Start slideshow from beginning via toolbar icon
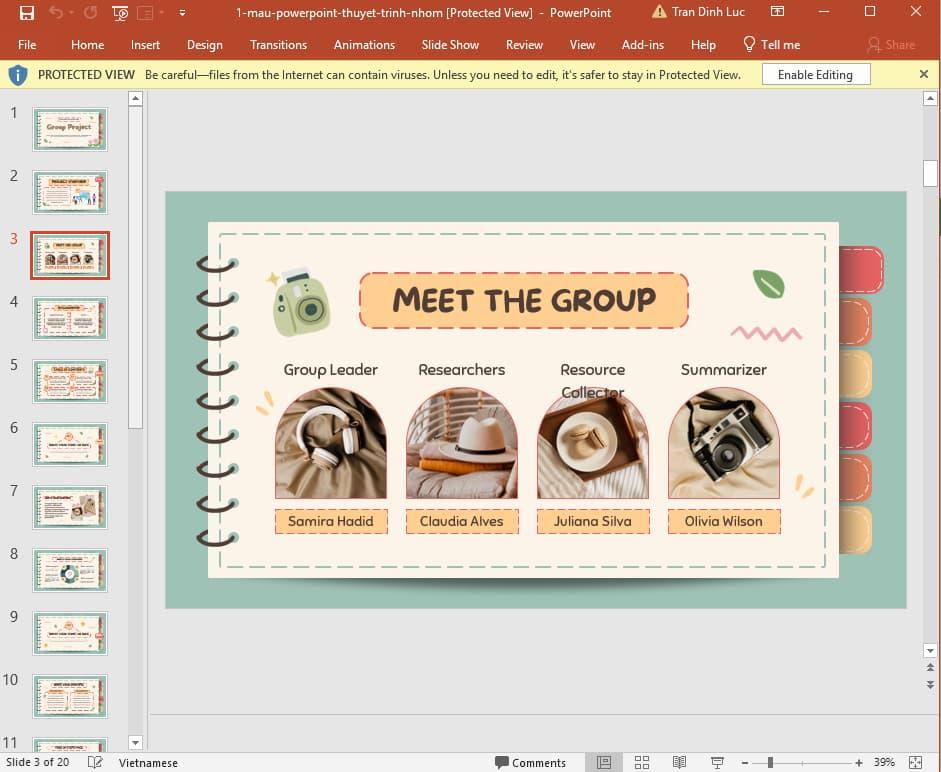Screen dimensions: 941x772 pyautogui.click(x=120, y=13)
